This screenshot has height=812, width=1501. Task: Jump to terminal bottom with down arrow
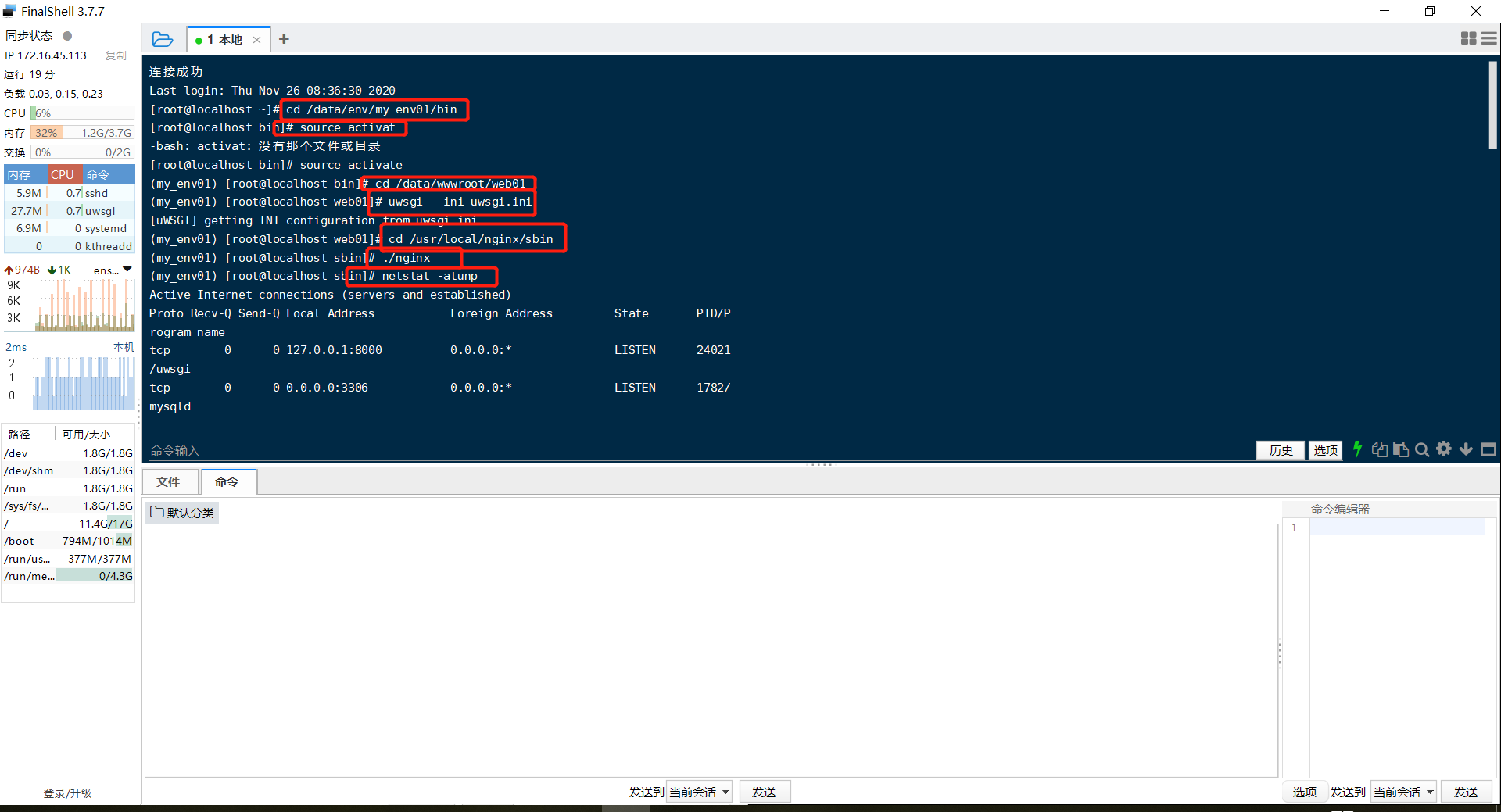pos(1466,449)
